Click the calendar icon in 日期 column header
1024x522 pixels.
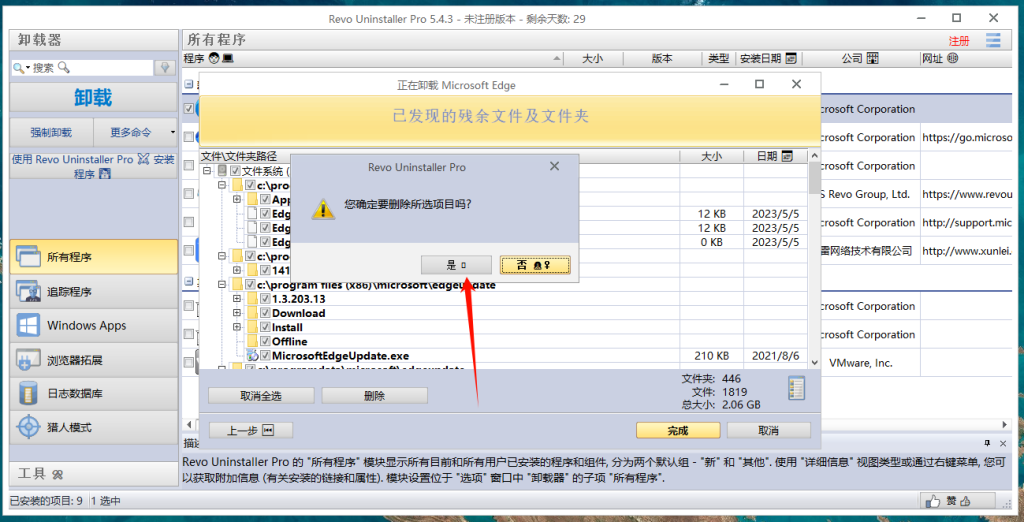788,156
